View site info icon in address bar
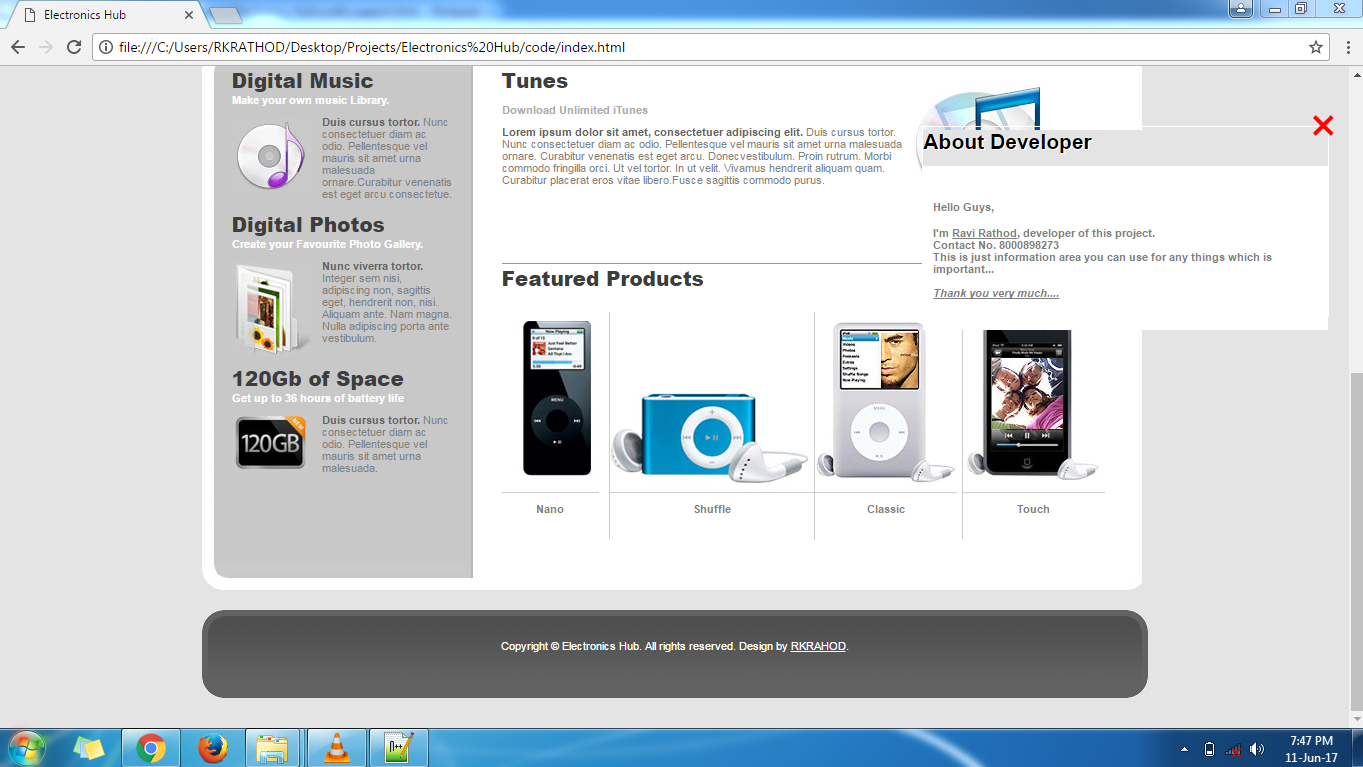Viewport: 1363px width, 767px height. pyautogui.click(x=106, y=47)
